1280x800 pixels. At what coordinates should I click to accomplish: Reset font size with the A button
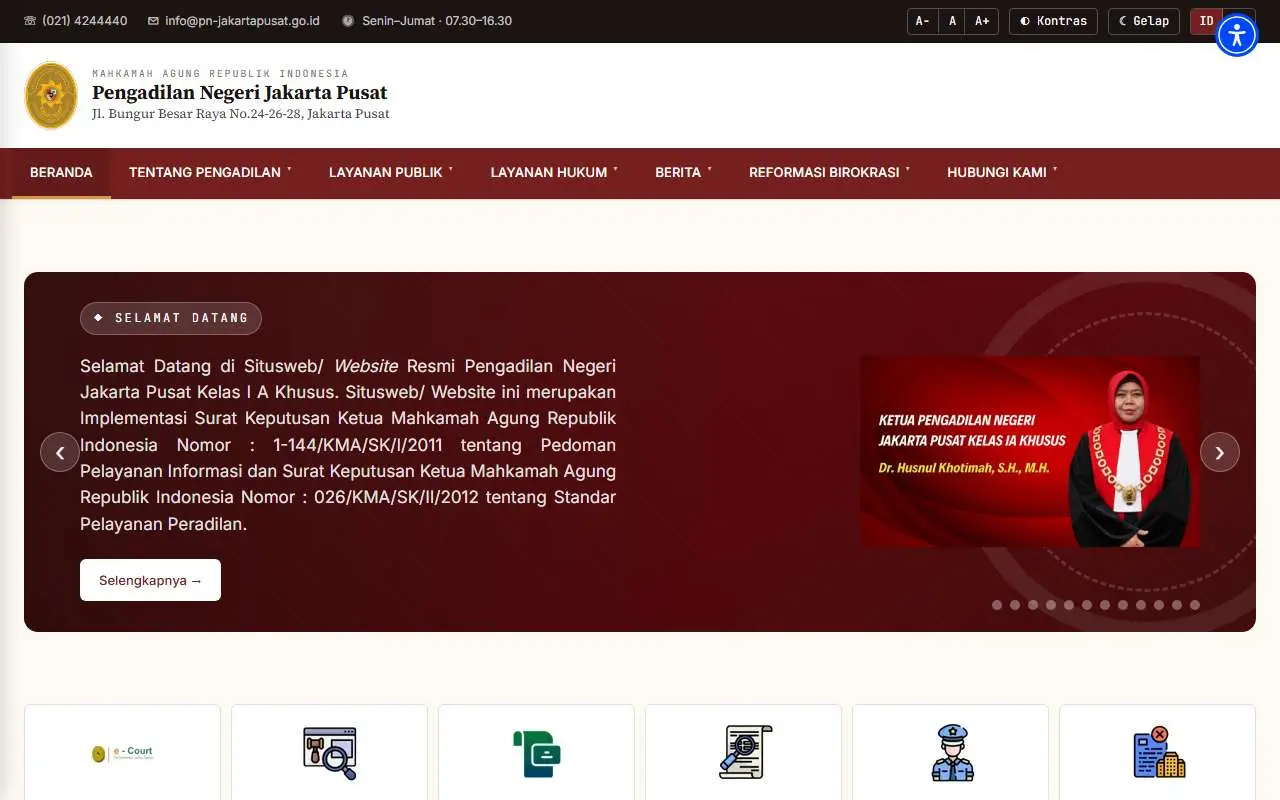[952, 21]
